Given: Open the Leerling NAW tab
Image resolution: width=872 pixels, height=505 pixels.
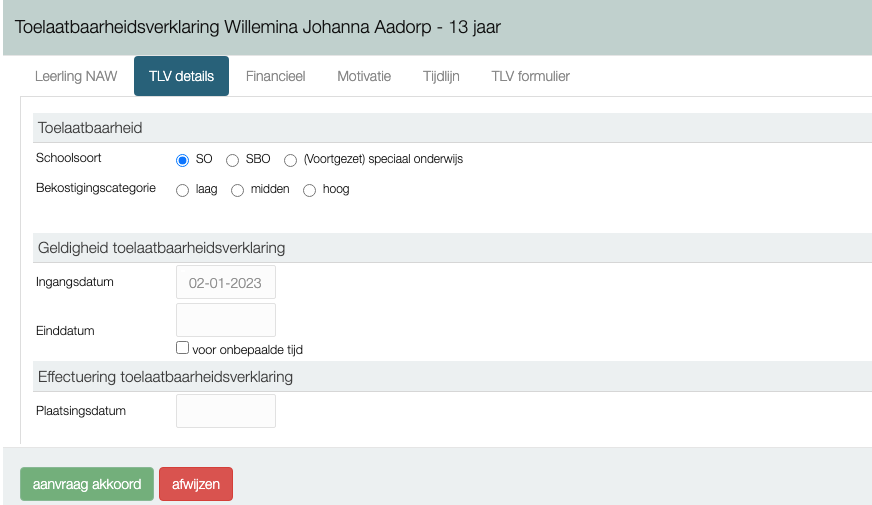Looking at the screenshot, I should (x=76, y=76).
